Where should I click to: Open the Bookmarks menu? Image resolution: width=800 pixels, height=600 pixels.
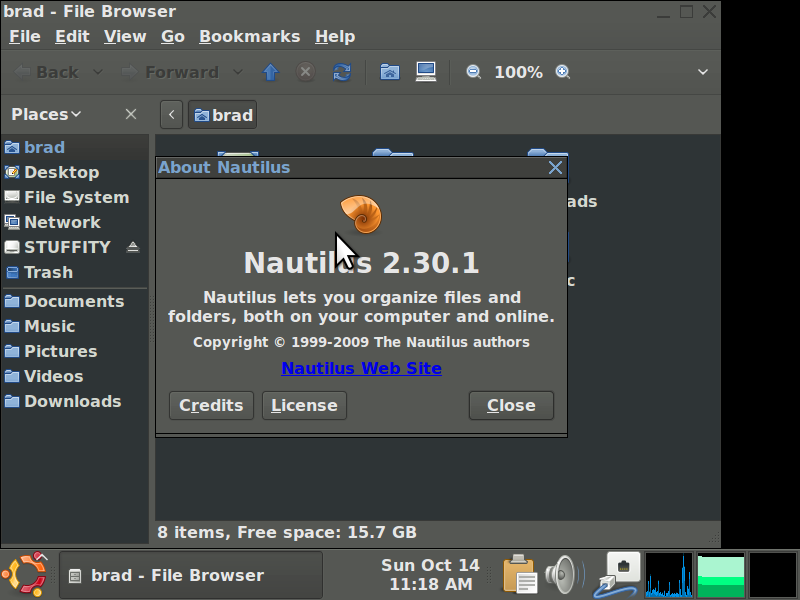click(x=249, y=37)
